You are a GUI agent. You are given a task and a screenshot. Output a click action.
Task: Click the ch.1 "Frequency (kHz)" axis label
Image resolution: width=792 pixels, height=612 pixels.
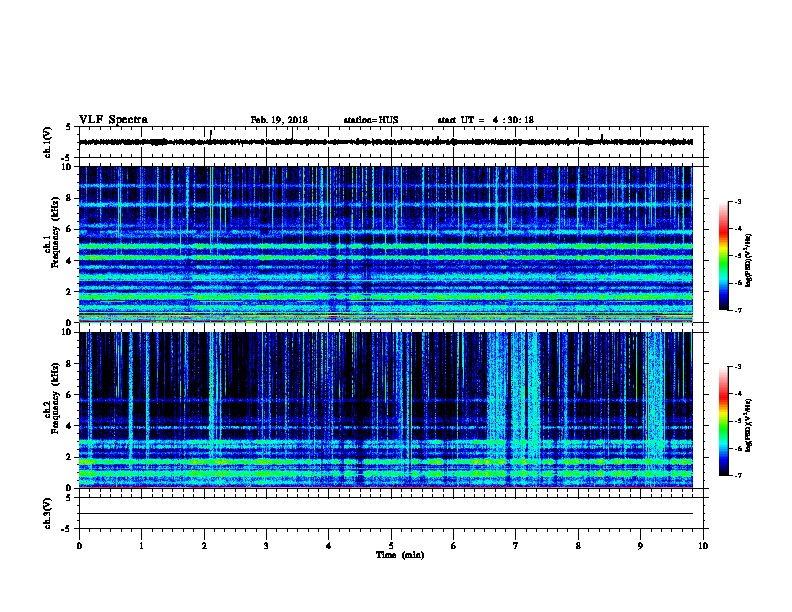[x=55, y=232]
